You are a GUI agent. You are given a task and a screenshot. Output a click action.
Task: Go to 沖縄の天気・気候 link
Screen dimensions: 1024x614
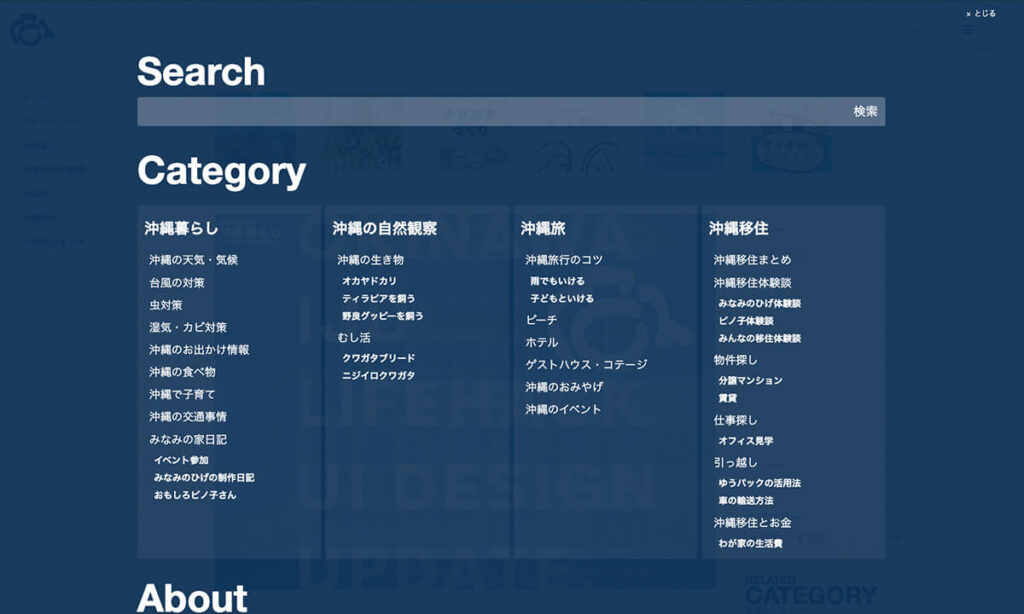(x=193, y=260)
